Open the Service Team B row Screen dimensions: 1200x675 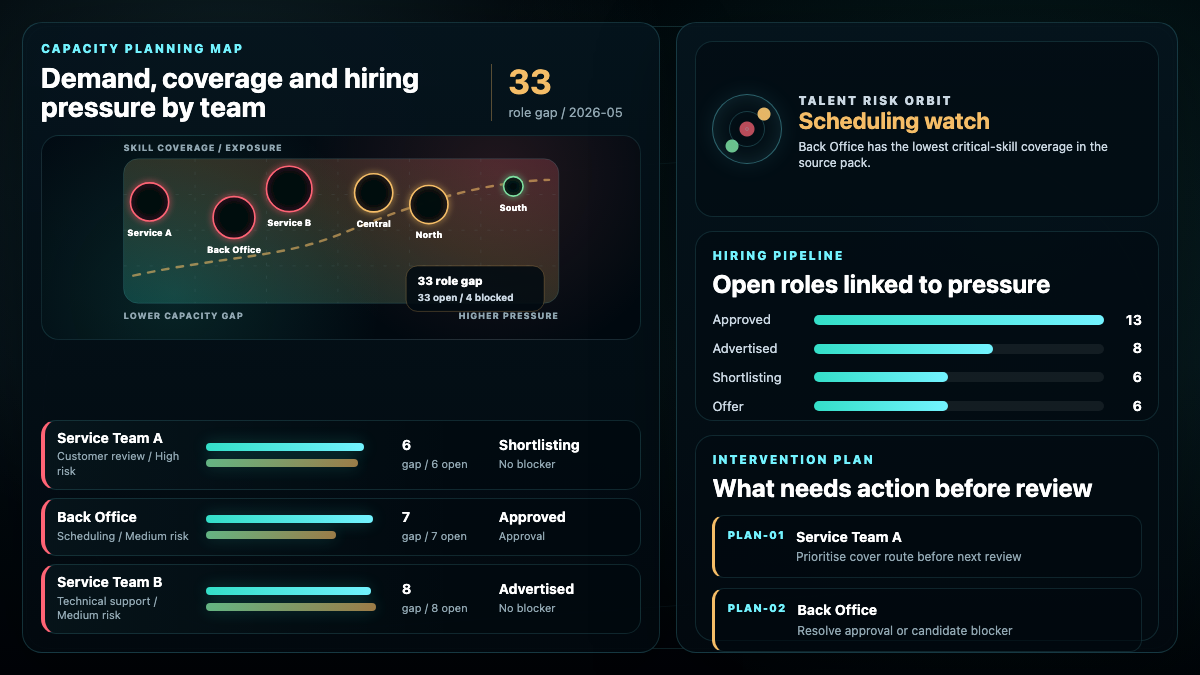[341, 599]
